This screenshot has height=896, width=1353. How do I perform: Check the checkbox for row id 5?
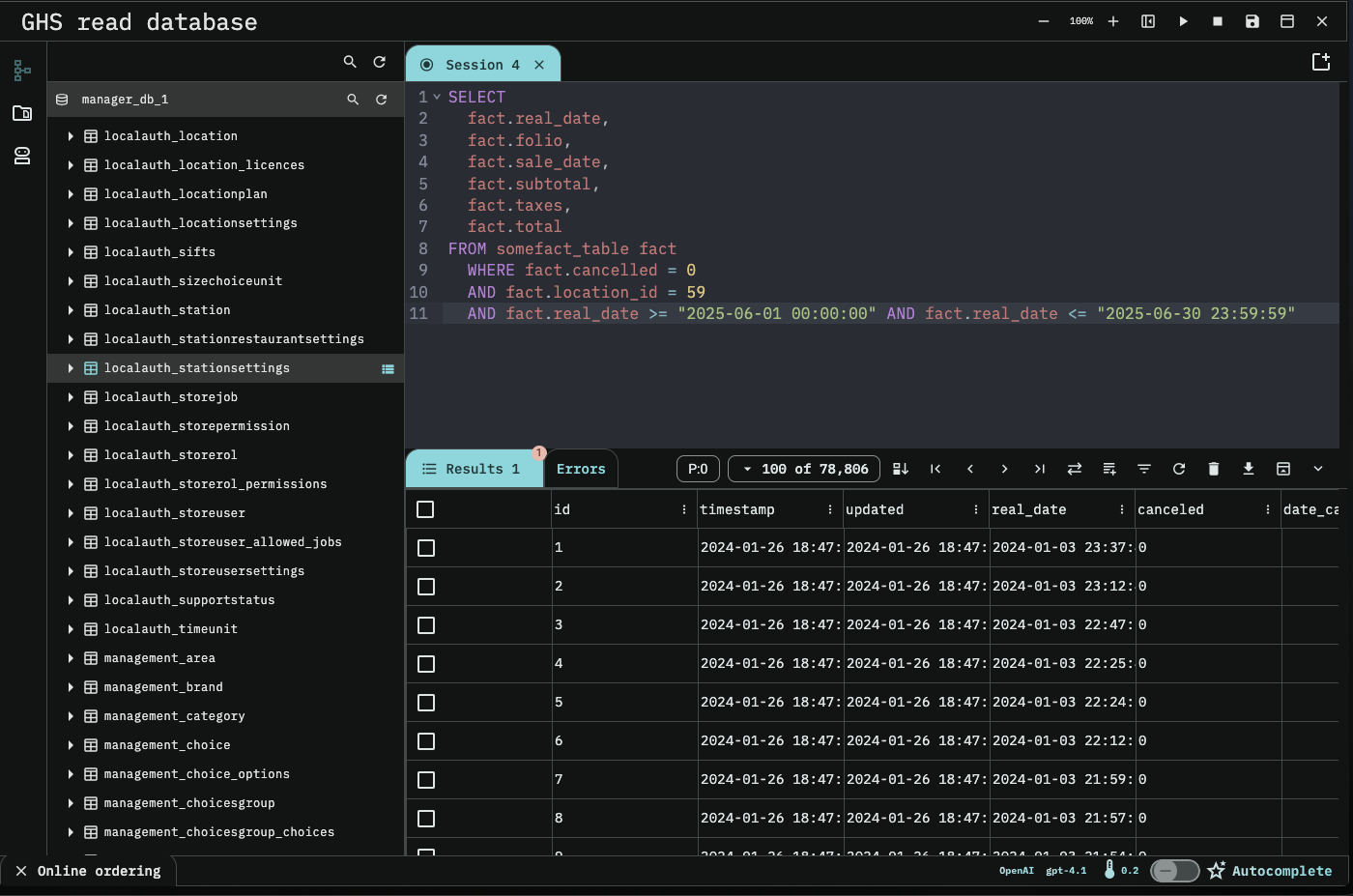pyautogui.click(x=426, y=703)
